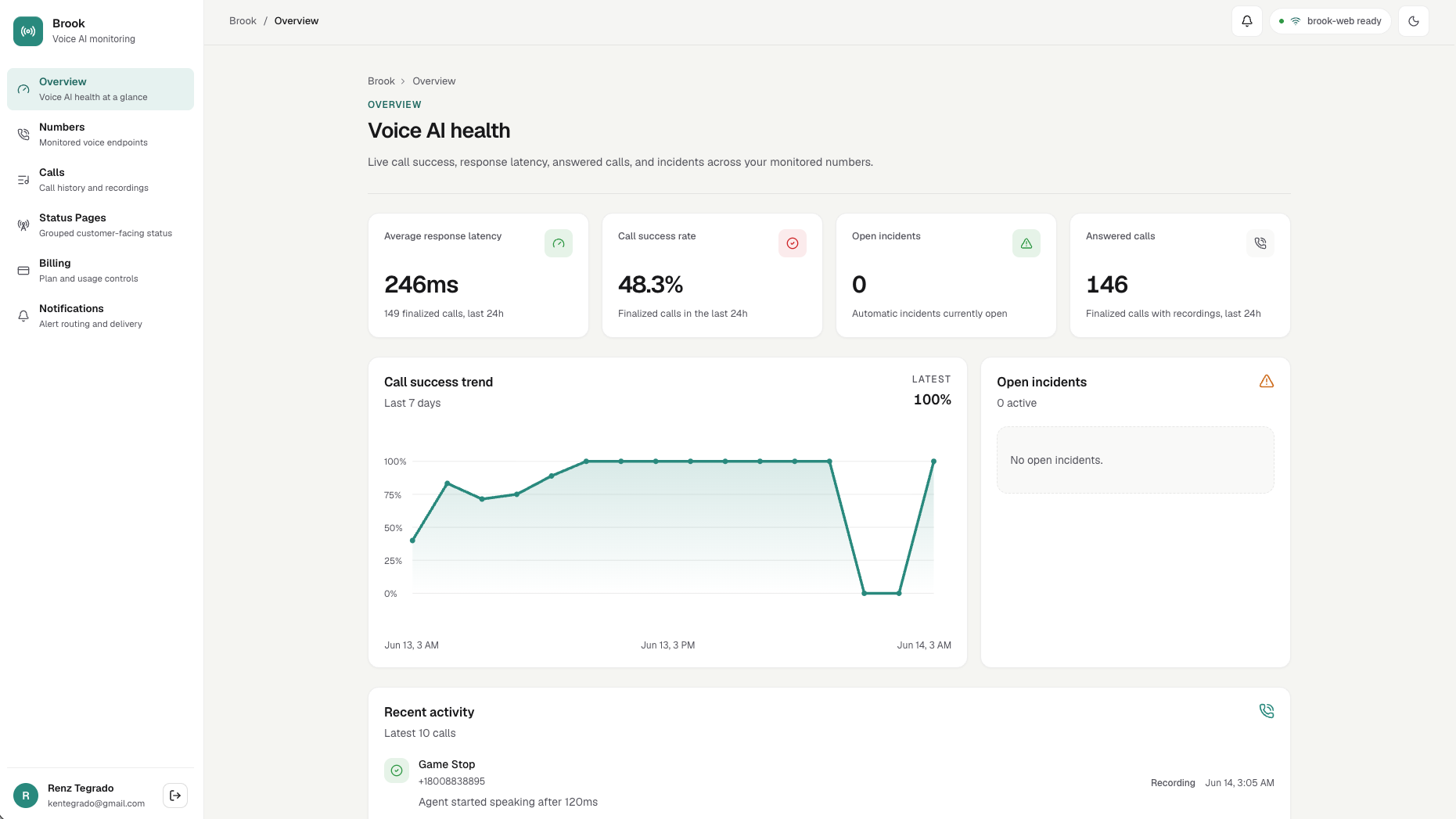
Task: Click the Jun 14, 3:05 AM timestamp
Action: [1239, 783]
